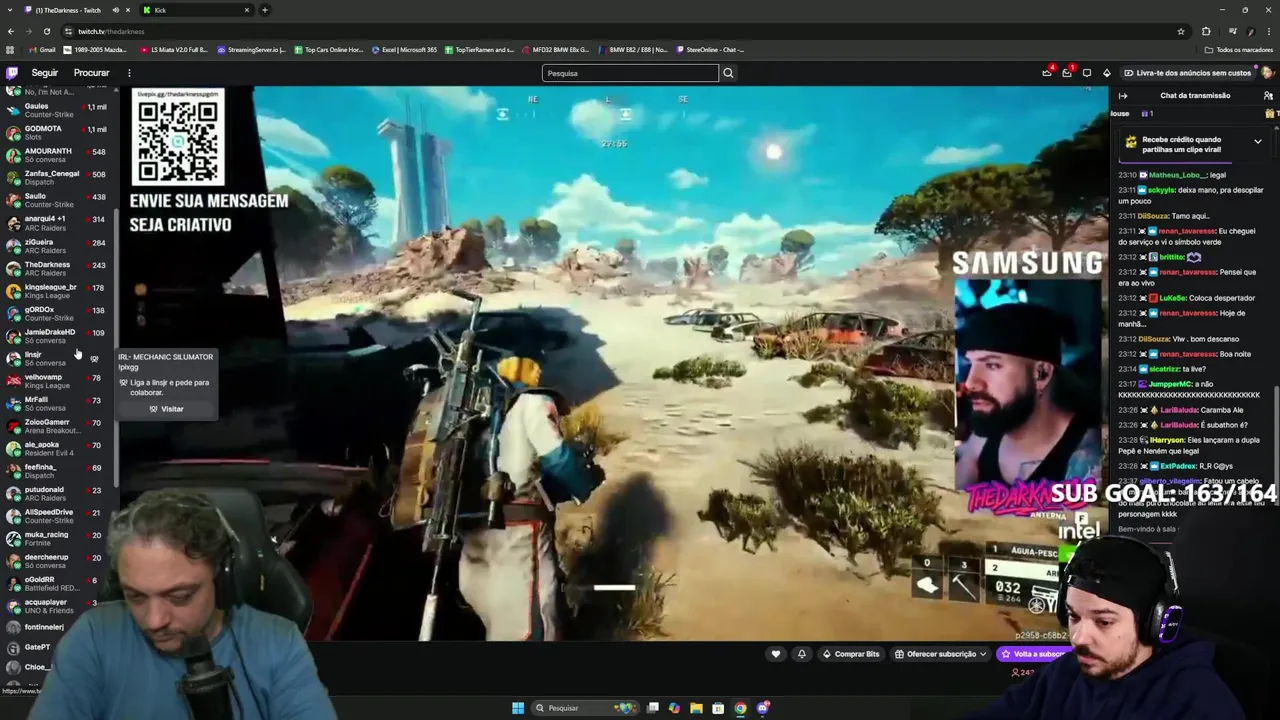Click the Get Bits diamond icon
The height and width of the screenshot is (720, 1280).
tap(1106, 73)
